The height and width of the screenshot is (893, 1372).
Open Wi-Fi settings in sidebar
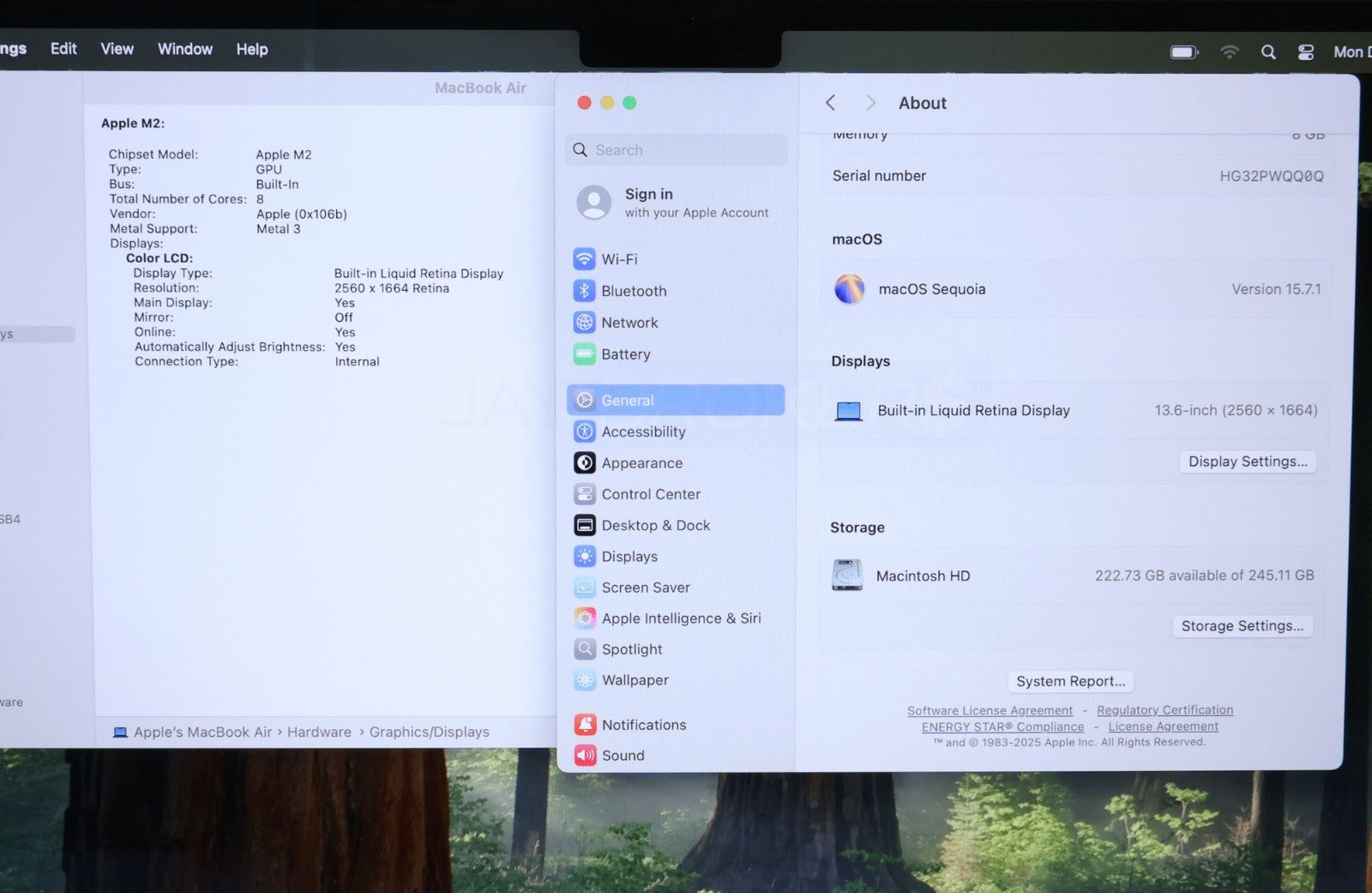tap(617, 259)
